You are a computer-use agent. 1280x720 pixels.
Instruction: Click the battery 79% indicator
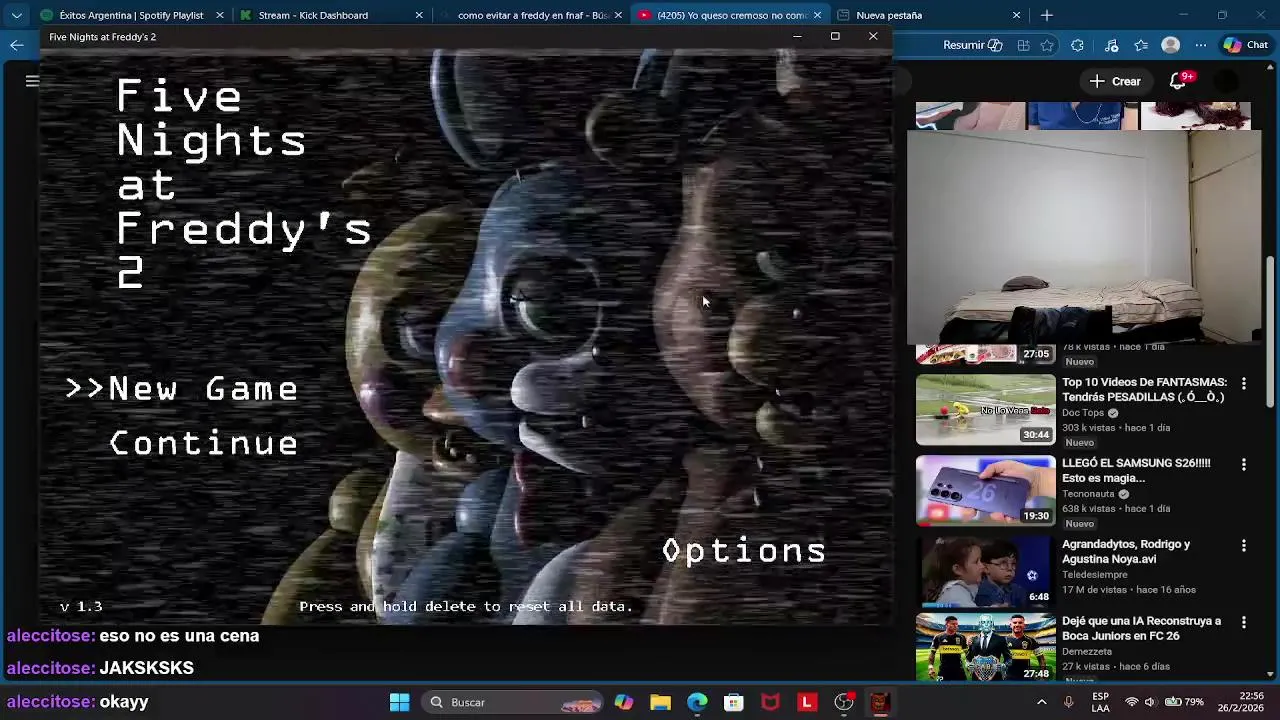pos(1184,702)
